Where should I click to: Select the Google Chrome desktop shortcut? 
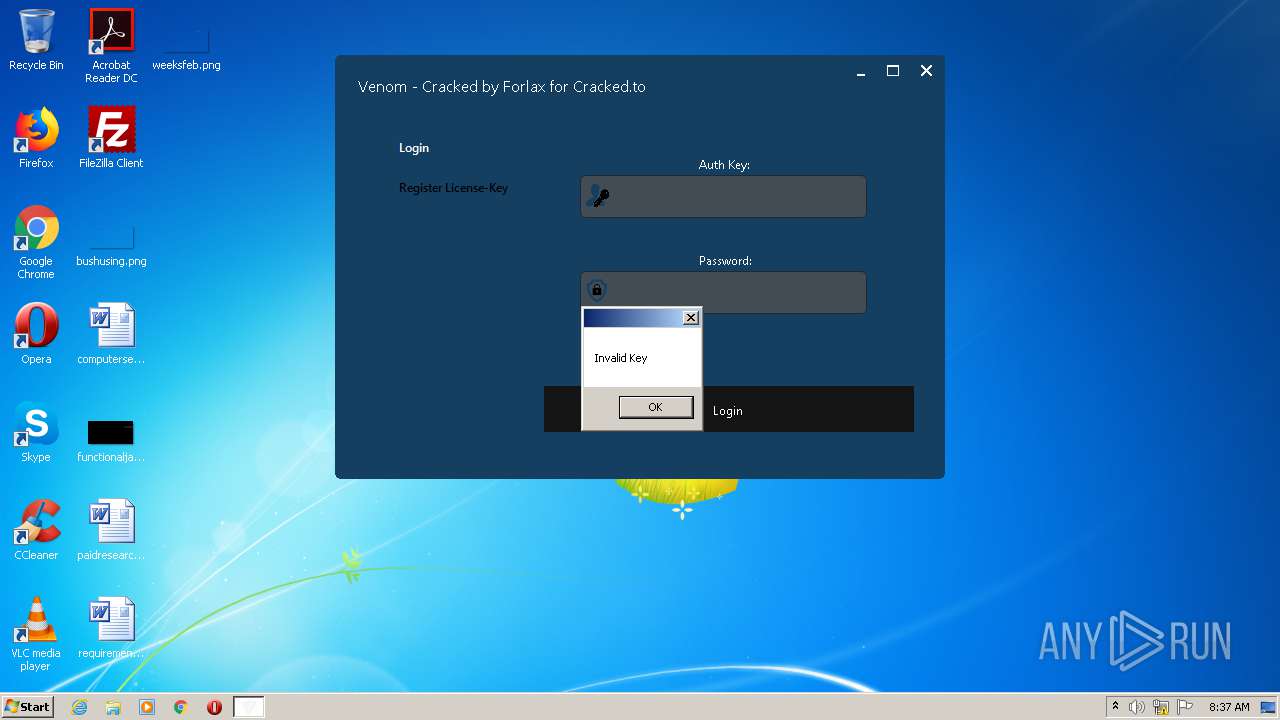pos(36,242)
